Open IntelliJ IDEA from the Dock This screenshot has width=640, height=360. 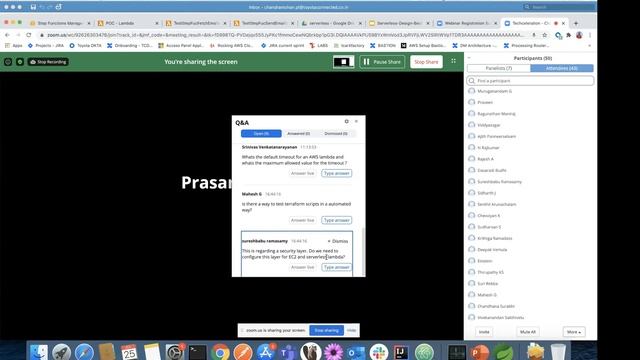point(401,352)
